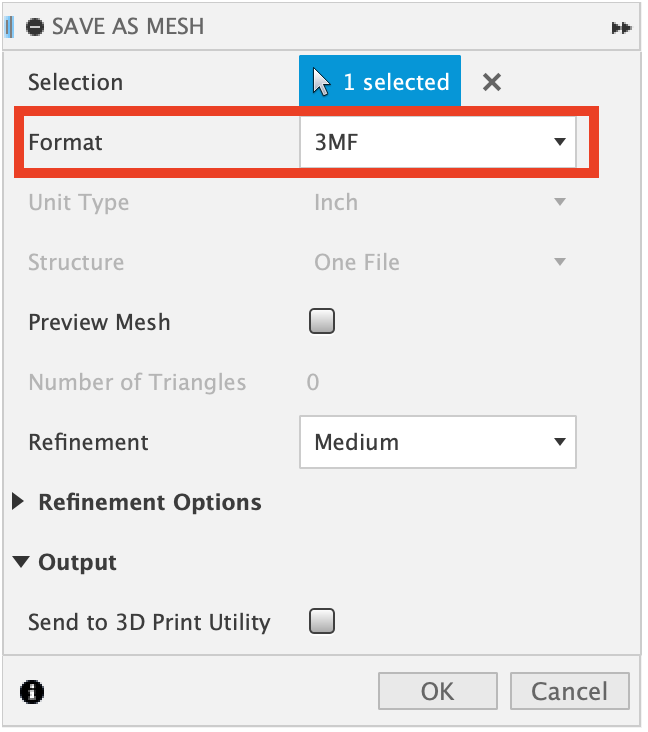Enable the Preview Mesh checkbox

[322, 322]
